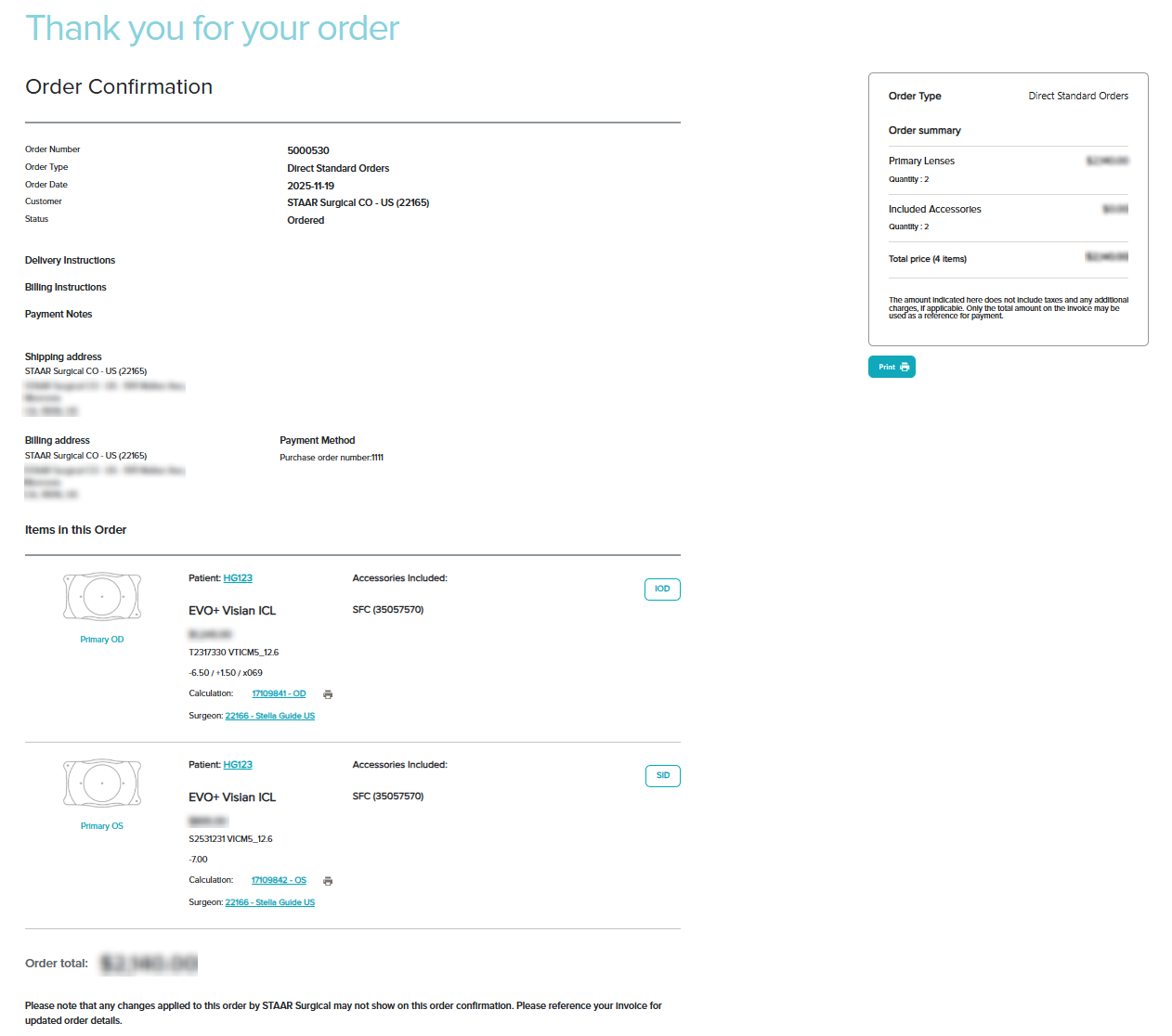Click the order number 5000530

pos(308,150)
